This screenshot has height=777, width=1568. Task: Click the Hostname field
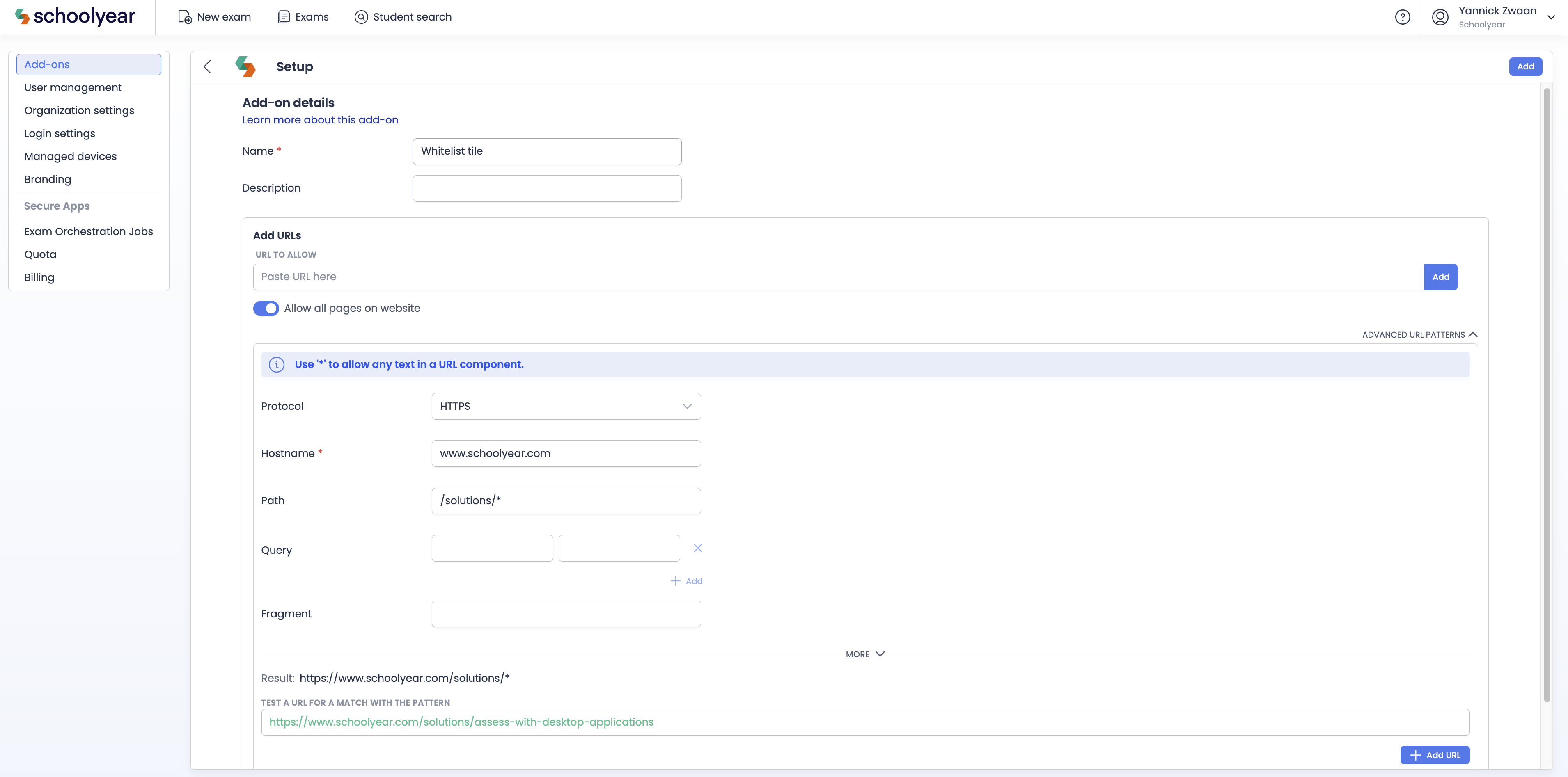566,454
